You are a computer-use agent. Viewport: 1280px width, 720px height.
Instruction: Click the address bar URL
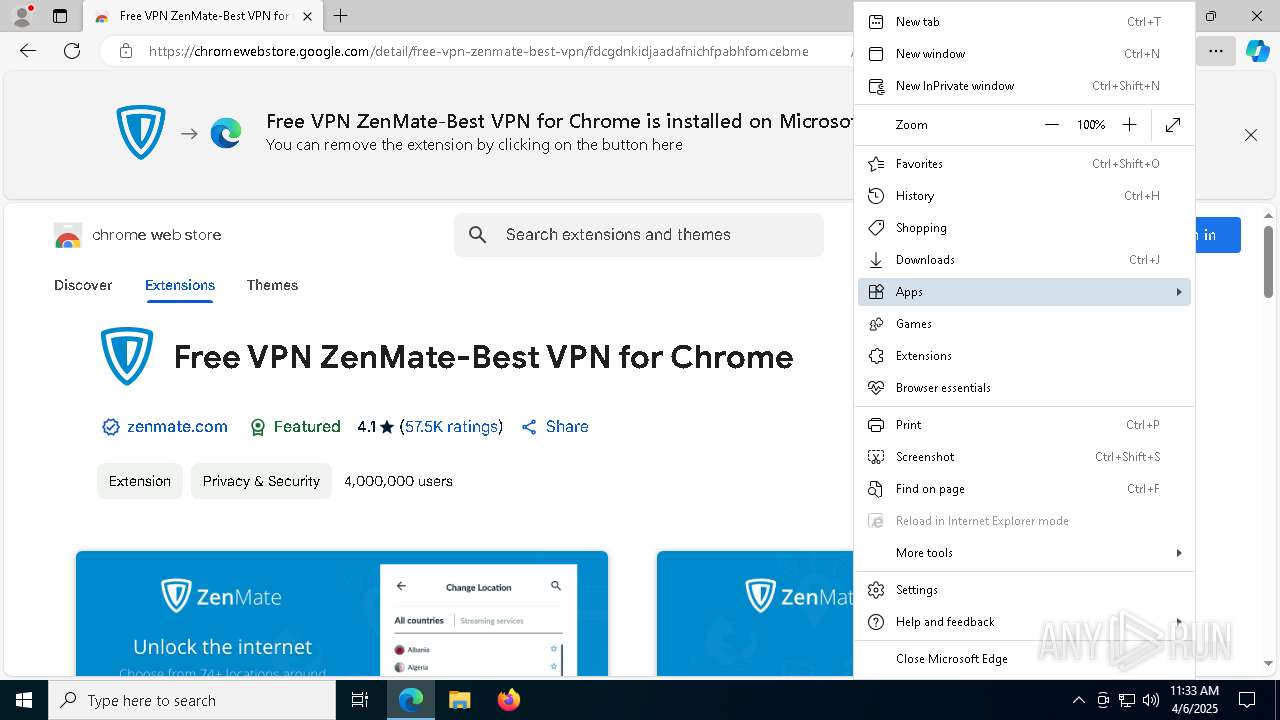click(478, 51)
